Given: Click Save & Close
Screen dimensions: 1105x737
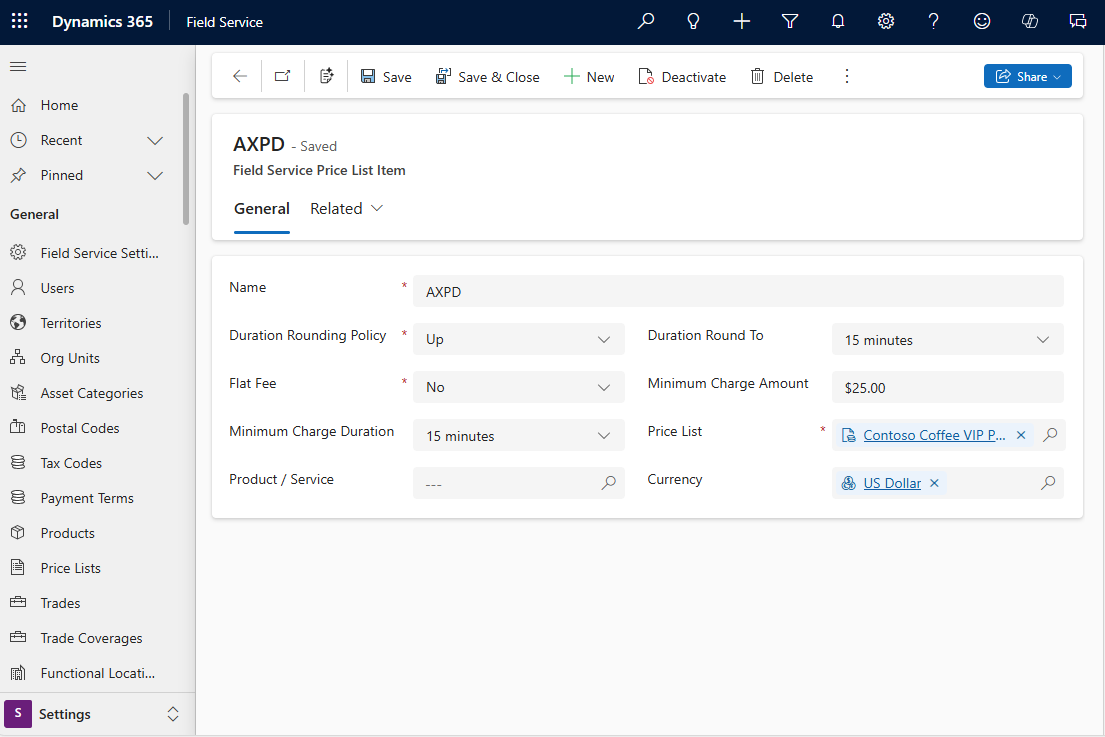Looking at the screenshot, I should click(x=488, y=76).
